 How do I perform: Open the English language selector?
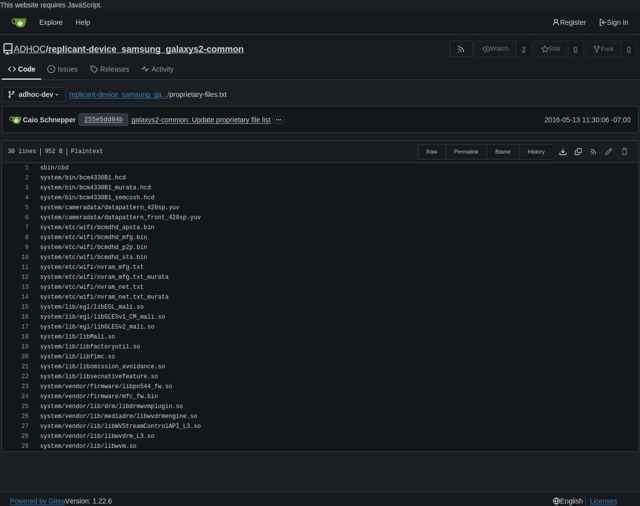(567, 501)
